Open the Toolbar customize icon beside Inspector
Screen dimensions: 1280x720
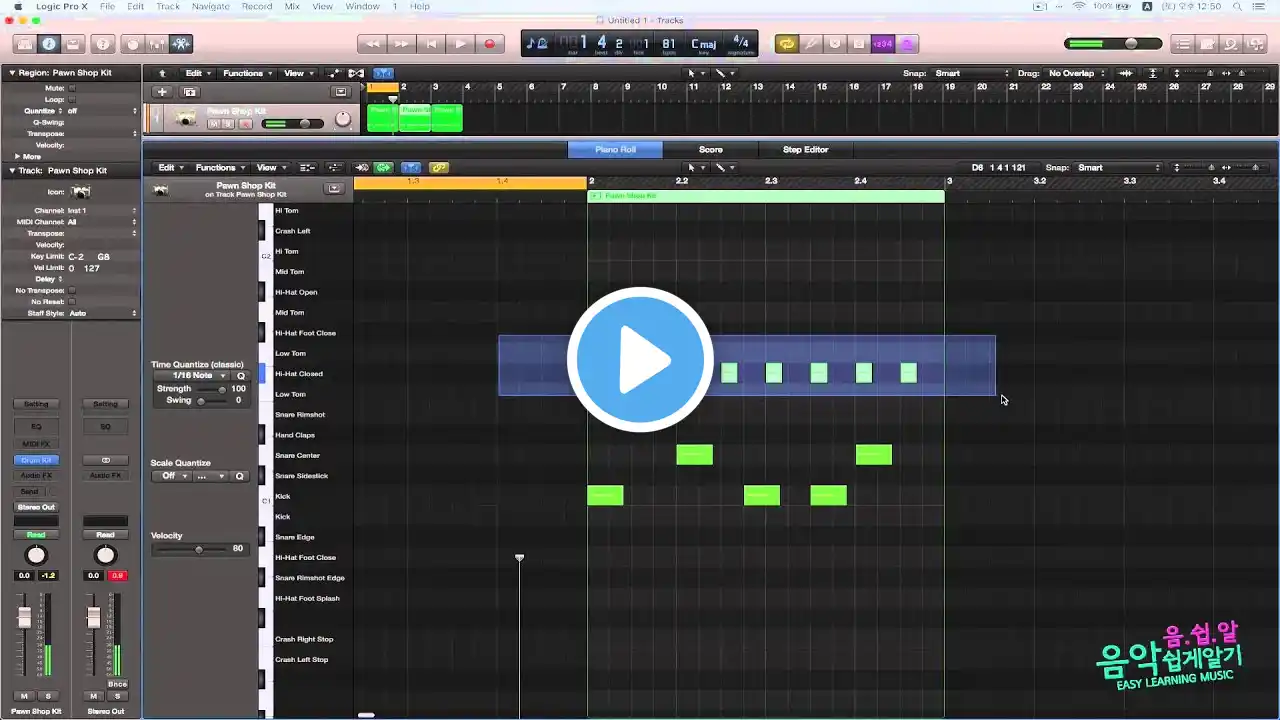click(72, 44)
